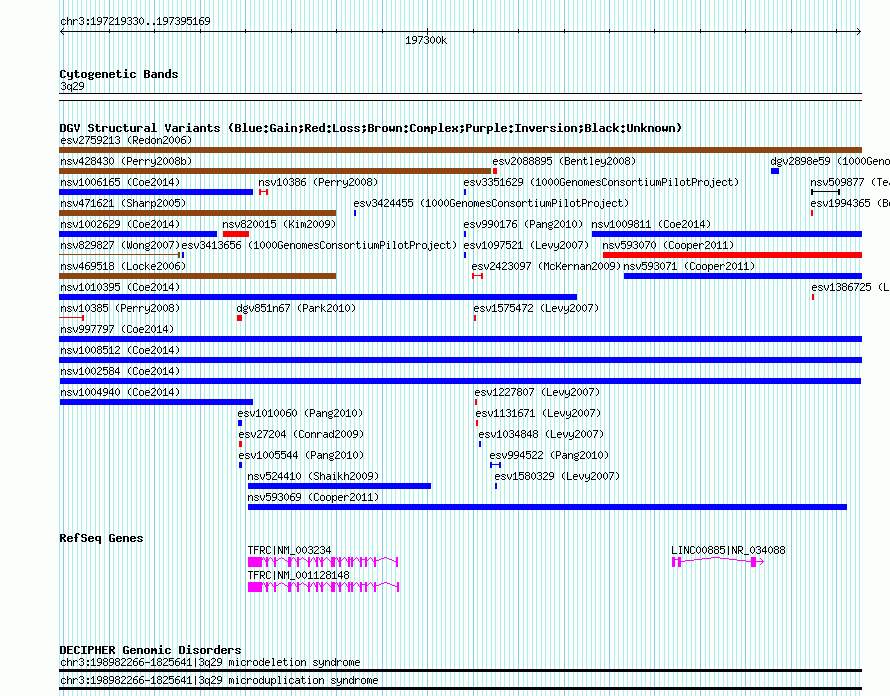Open nsv1002584 (Coe2014) variant
Image resolution: width=890 pixels, height=696 pixels.
(120, 371)
